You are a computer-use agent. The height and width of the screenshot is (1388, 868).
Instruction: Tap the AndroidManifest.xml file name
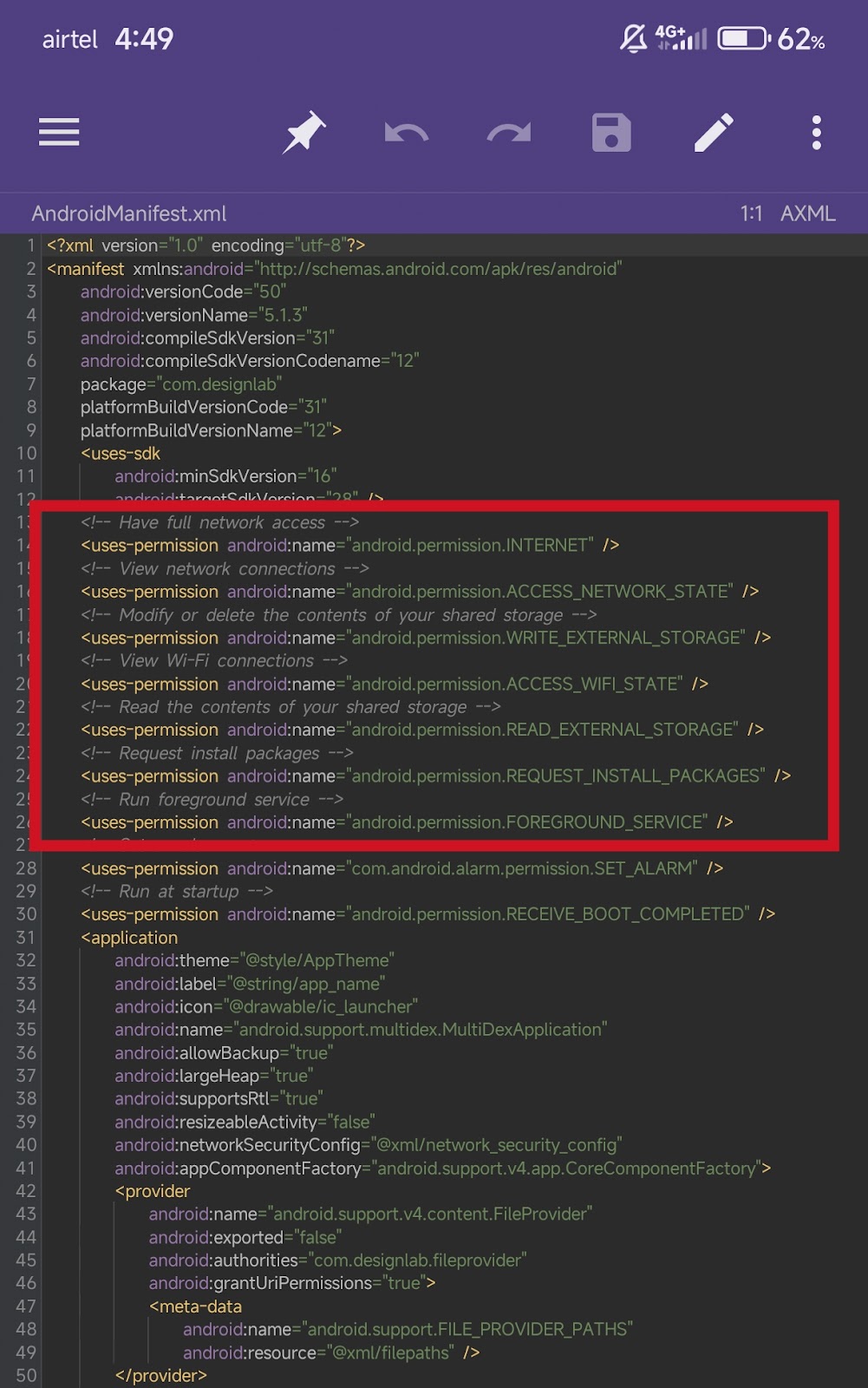click(129, 213)
